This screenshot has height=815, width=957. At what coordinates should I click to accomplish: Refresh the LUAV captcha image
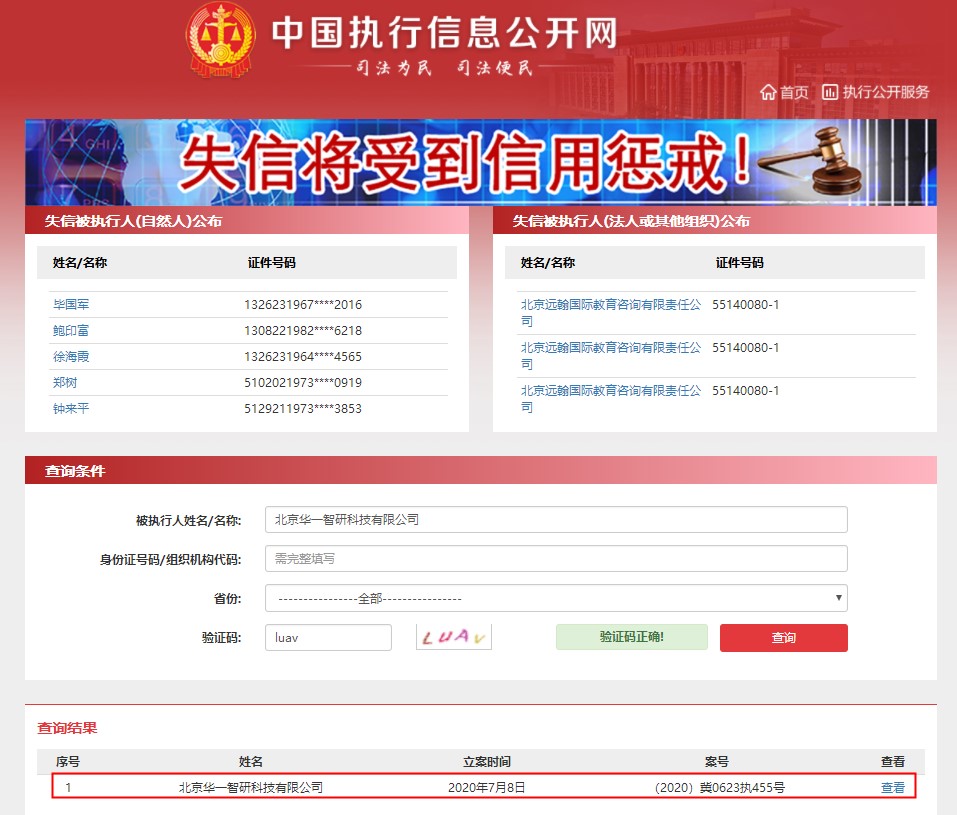tap(454, 638)
